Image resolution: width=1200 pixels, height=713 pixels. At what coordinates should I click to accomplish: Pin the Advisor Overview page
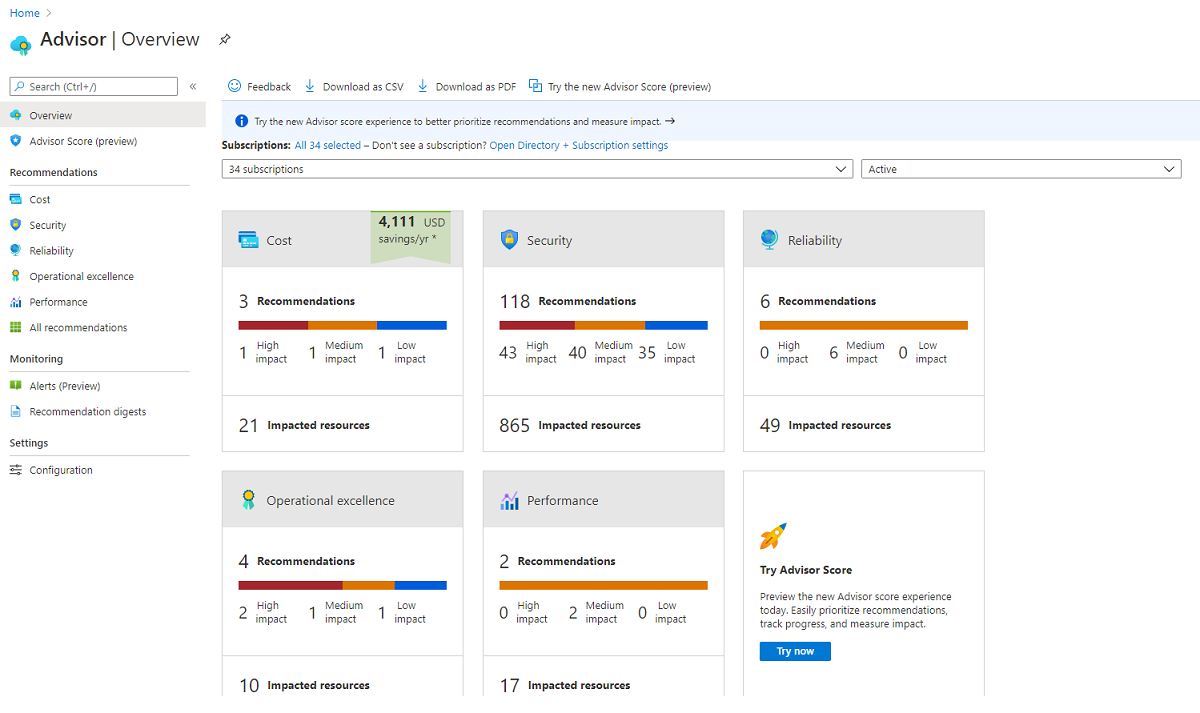pyautogui.click(x=225, y=40)
